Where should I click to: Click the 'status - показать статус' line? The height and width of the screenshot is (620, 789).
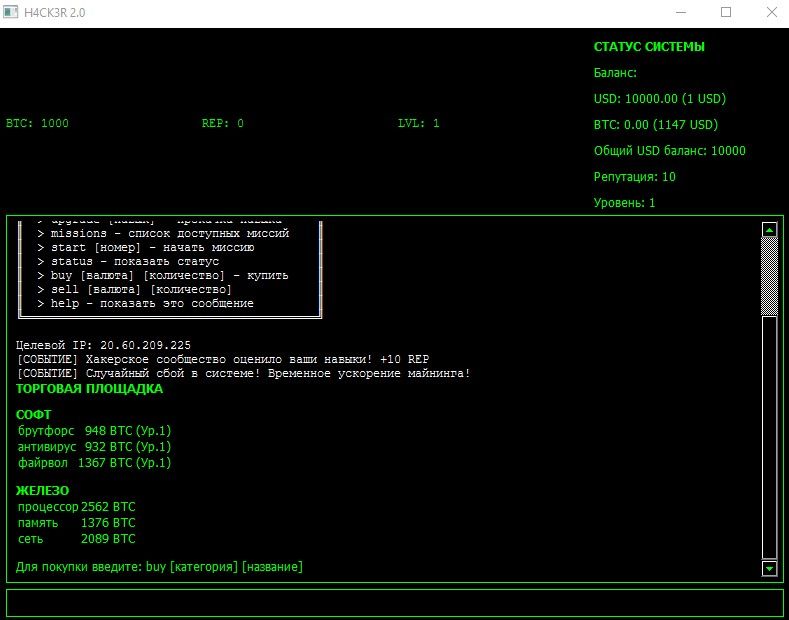pos(128,262)
